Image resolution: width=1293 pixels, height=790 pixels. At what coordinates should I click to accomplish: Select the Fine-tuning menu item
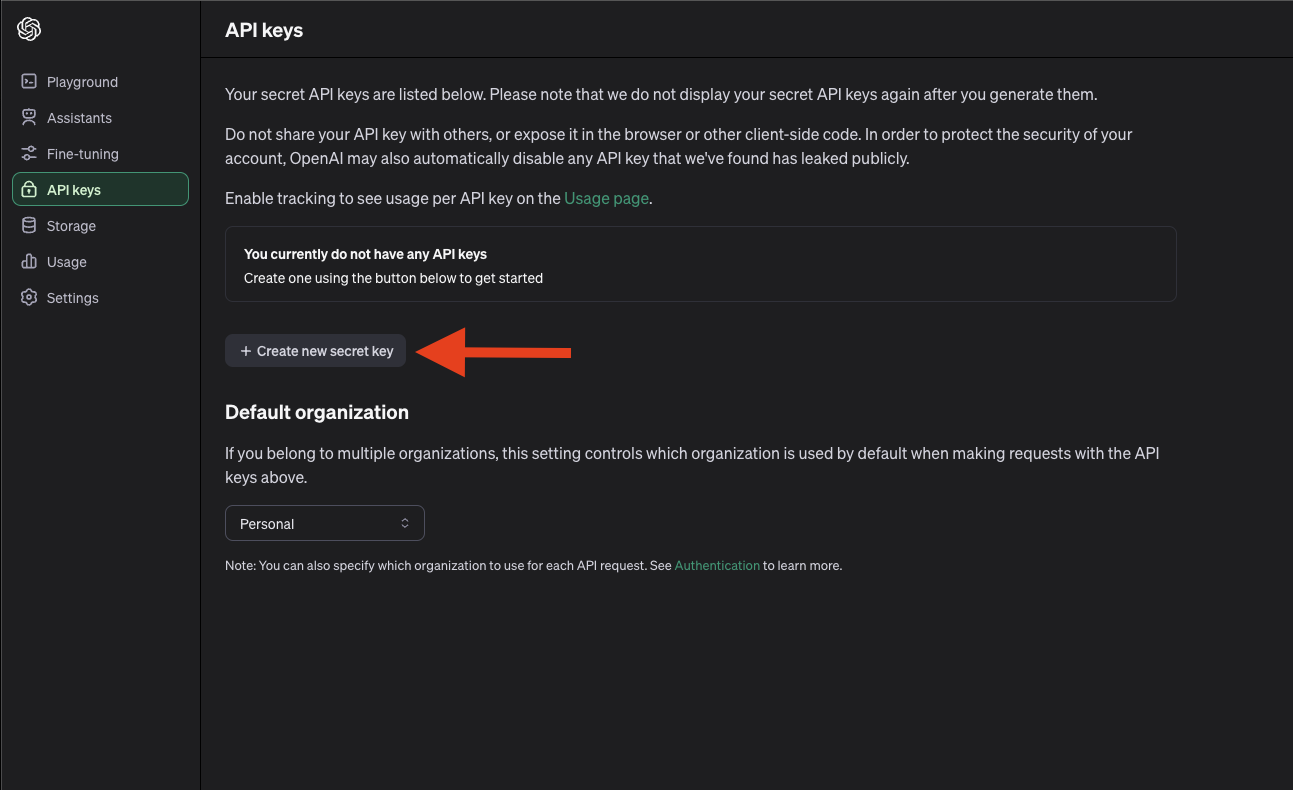83,154
